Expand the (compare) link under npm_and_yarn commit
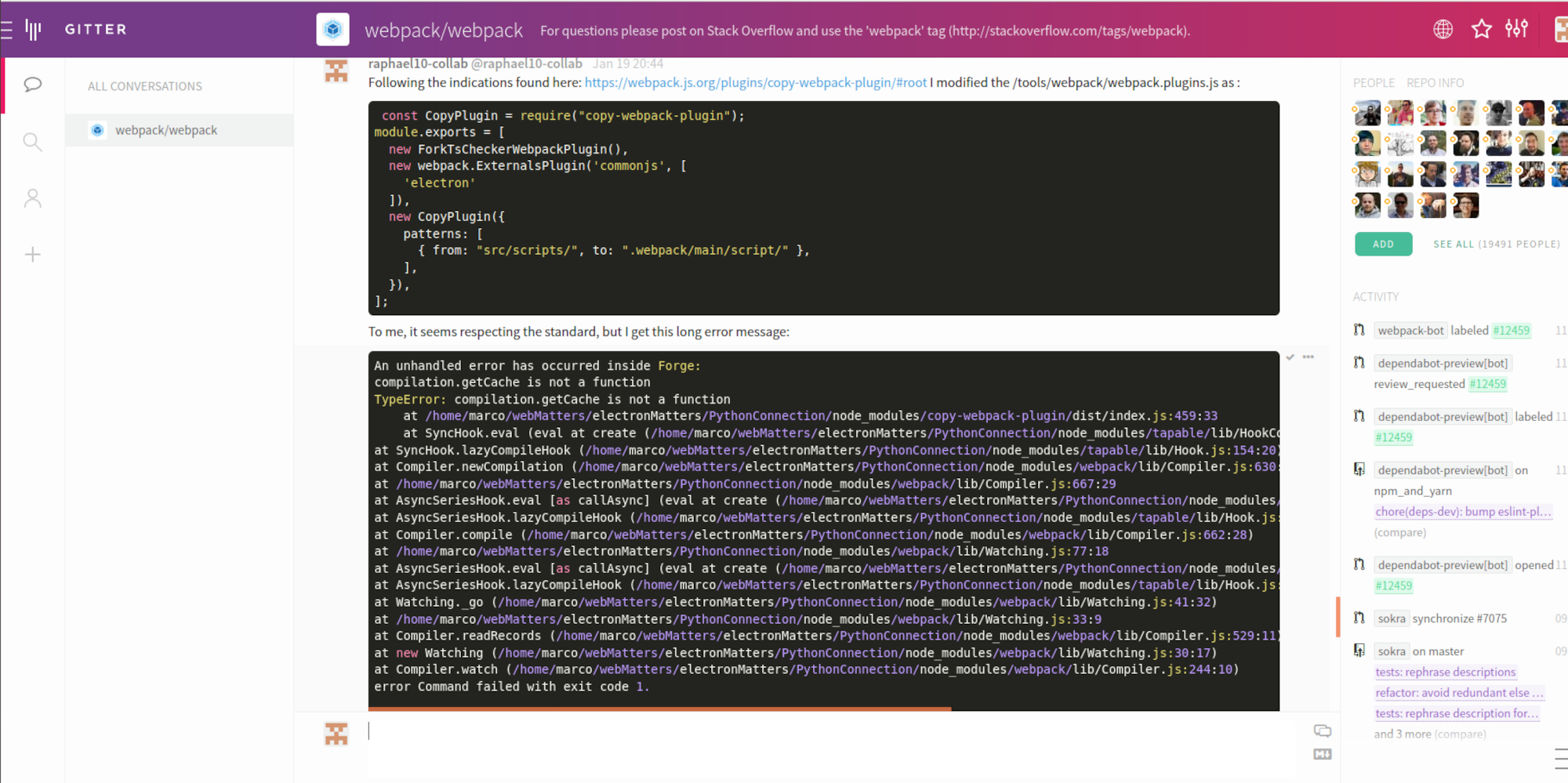 point(1400,532)
